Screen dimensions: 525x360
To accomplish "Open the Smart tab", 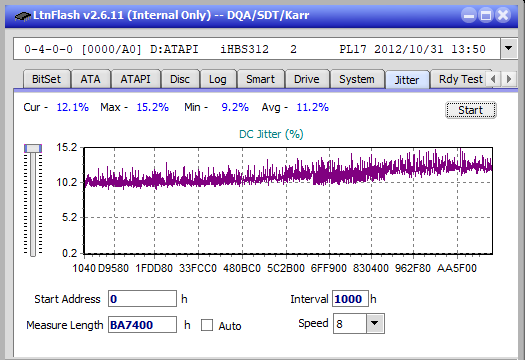I will [x=260, y=79].
